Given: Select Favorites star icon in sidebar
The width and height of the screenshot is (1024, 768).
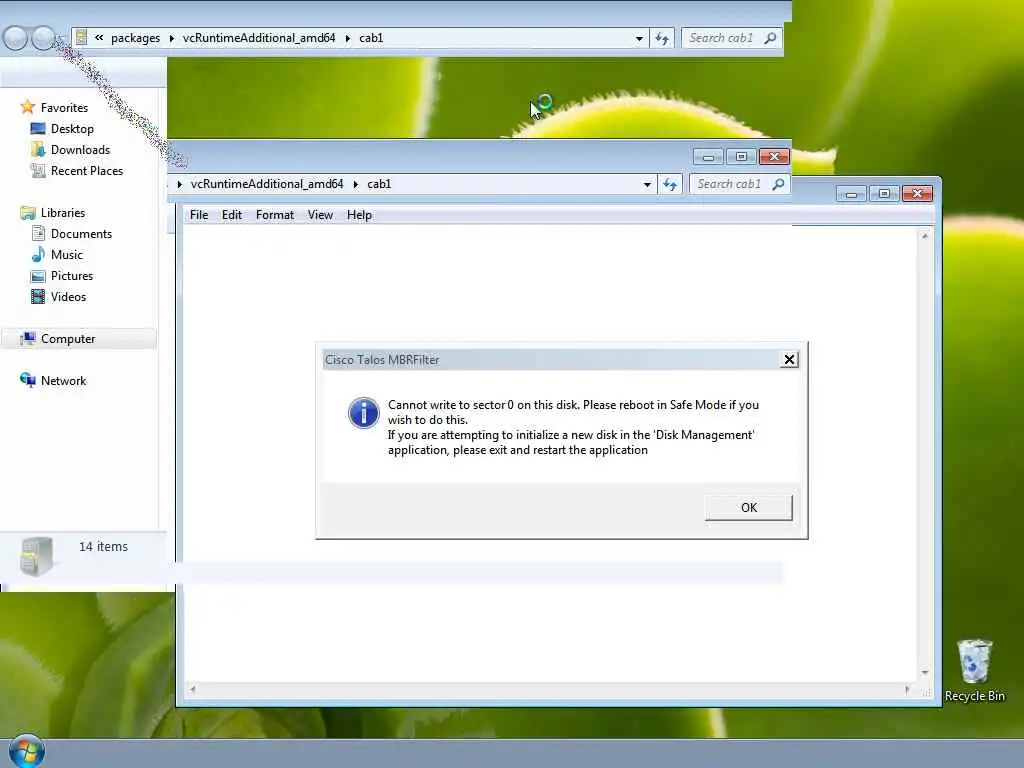Looking at the screenshot, I should click(x=27, y=107).
